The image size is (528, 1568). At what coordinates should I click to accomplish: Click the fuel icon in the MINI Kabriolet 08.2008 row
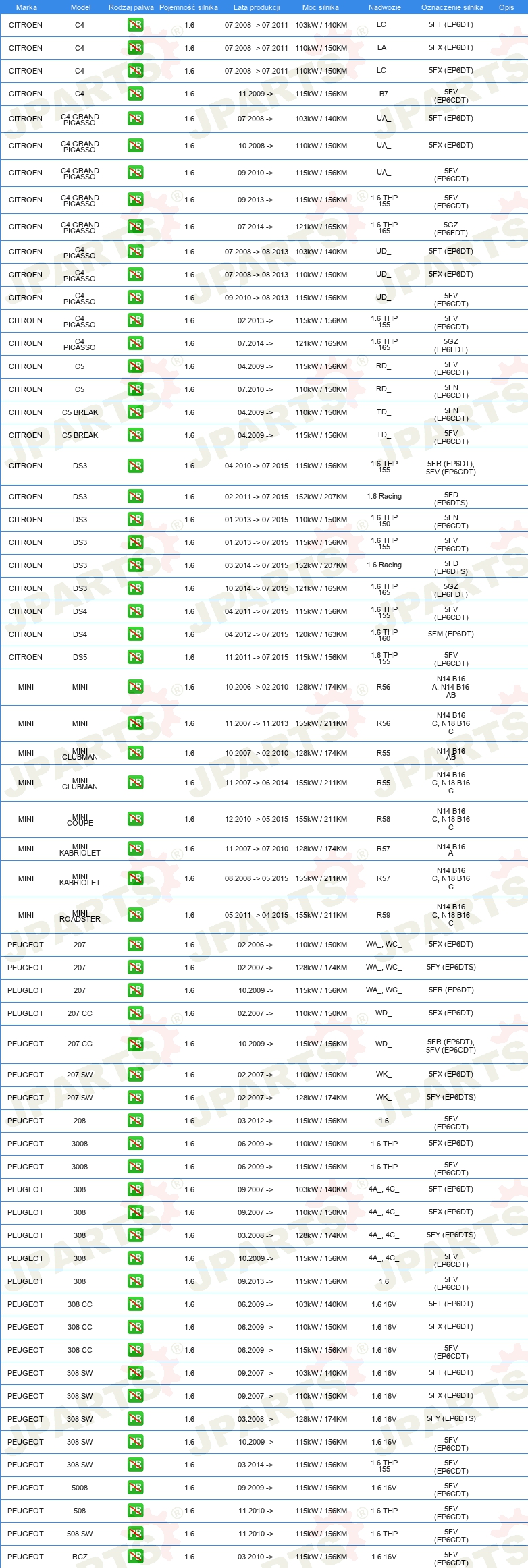tap(135, 878)
